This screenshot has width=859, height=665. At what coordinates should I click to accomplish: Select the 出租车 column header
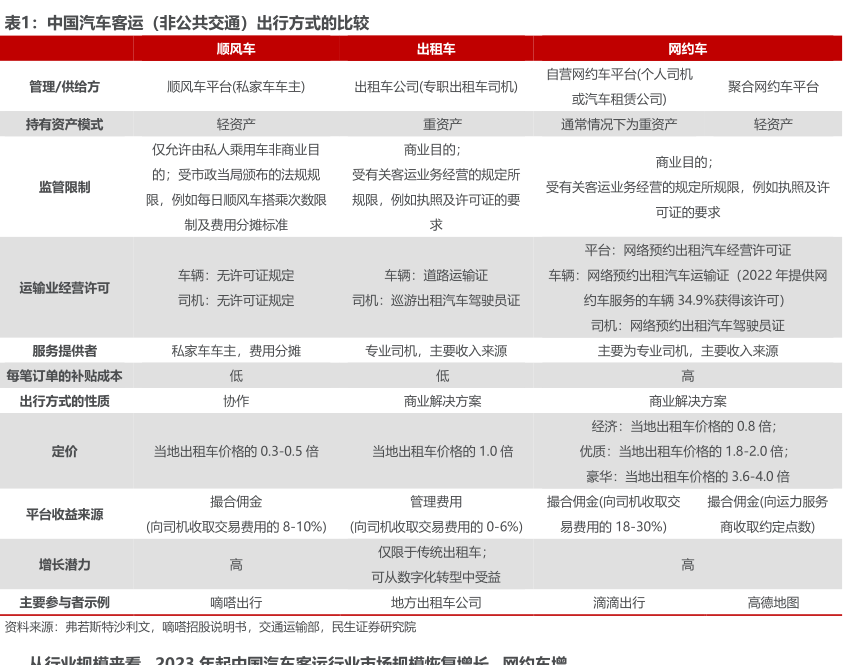click(436, 49)
